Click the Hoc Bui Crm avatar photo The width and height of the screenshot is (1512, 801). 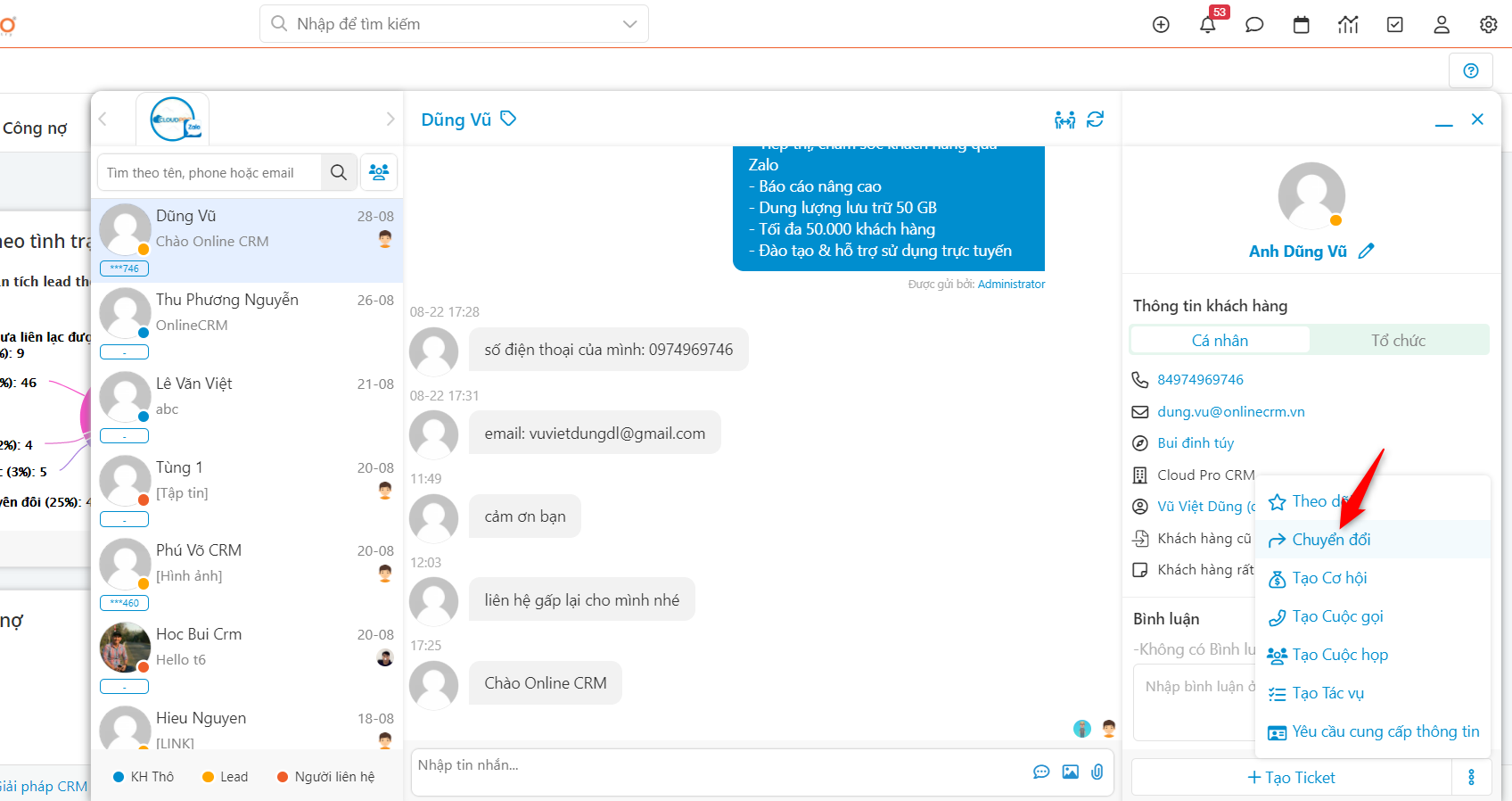pyautogui.click(x=125, y=648)
